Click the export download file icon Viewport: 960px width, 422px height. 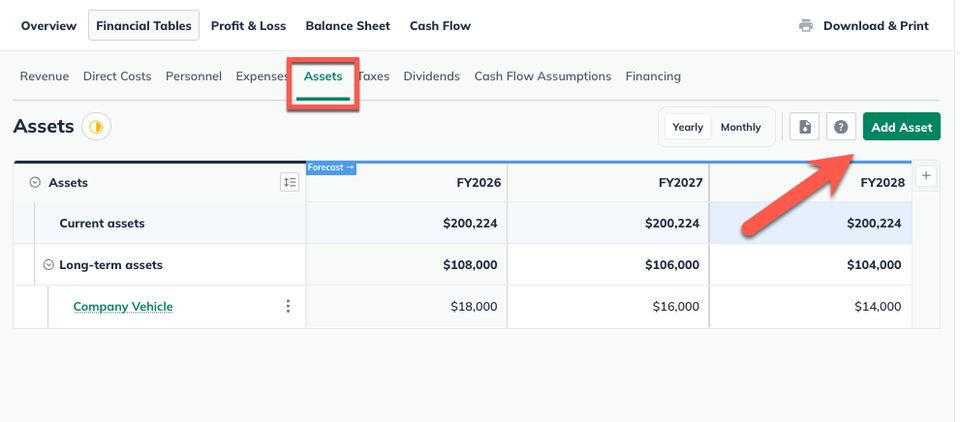click(804, 127)
